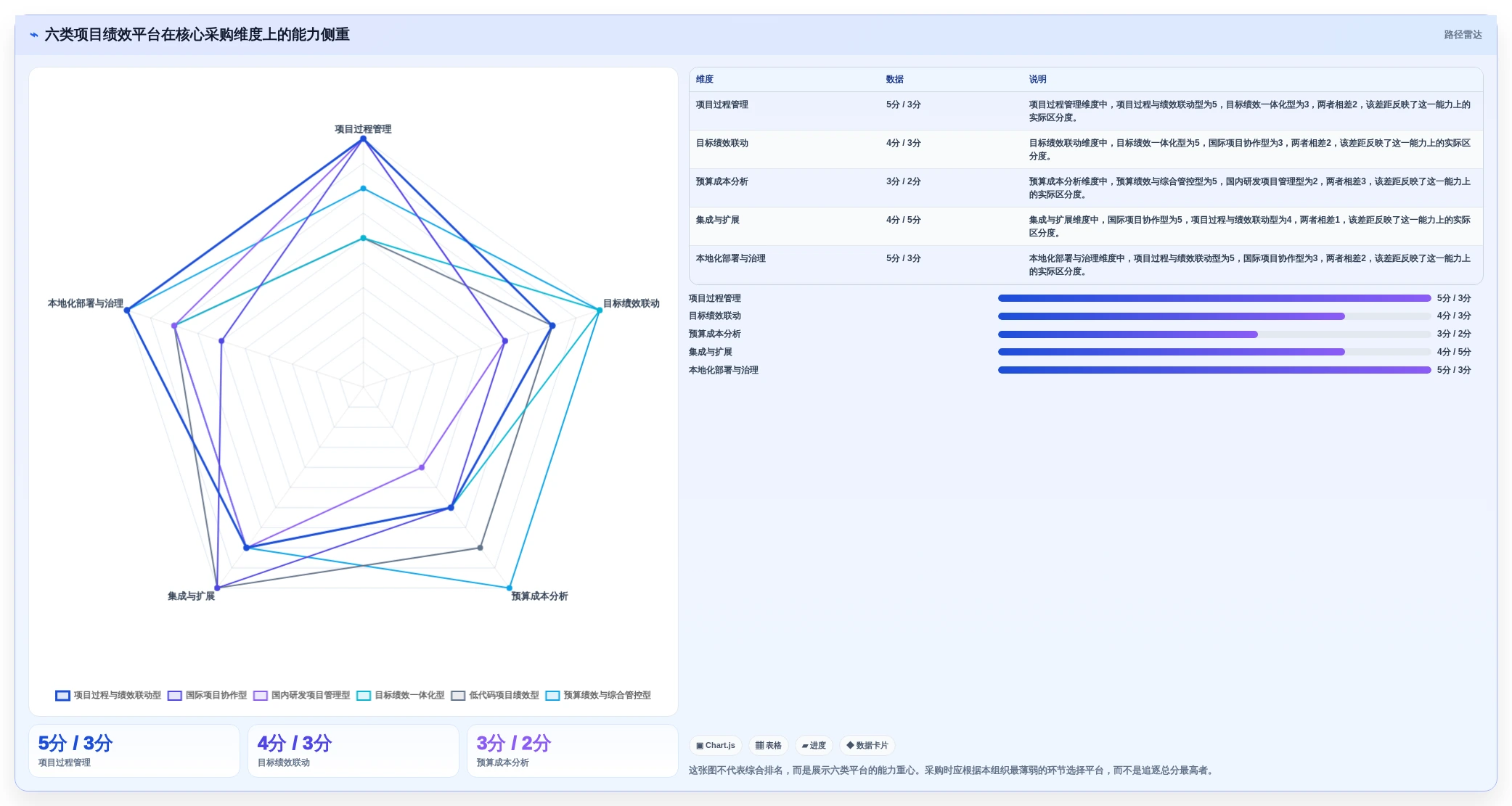
Task: Open the 4分 / 3分 目标绩效联动 data card
Action: tap(354, 751)
